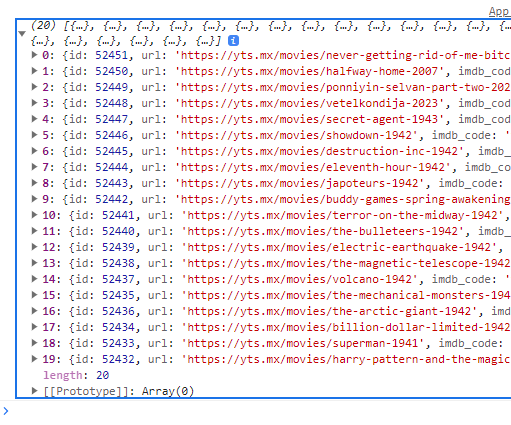Expand array item 9 with id 52442
Screen dimensions: 511x425
pyautogui.click(x=34, y=199)
